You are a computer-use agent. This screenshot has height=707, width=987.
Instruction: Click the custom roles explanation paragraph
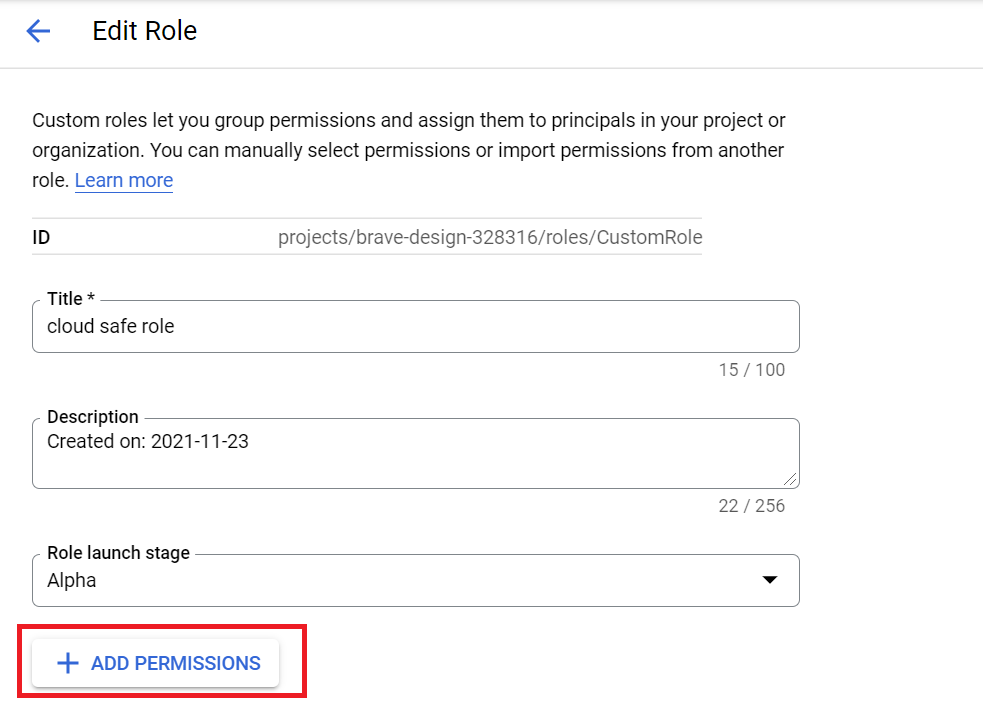point(409,150)
